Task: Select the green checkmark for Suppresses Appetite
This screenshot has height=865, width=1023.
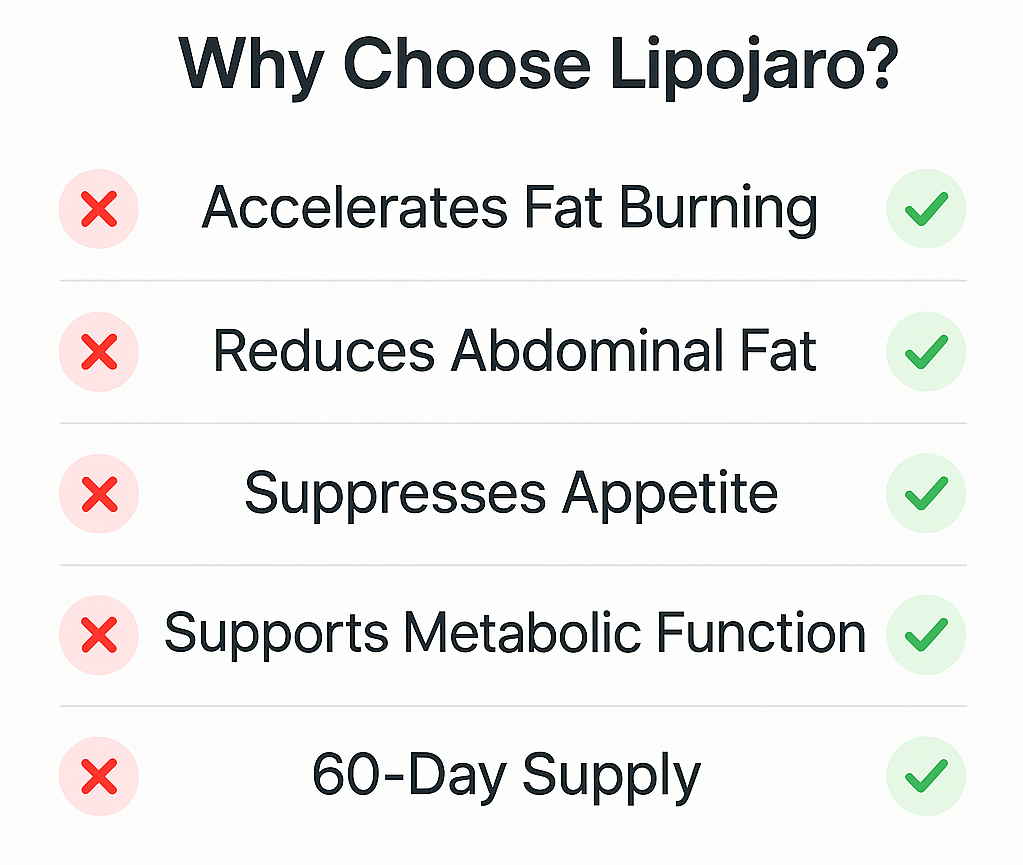Action: pos(926,493)
